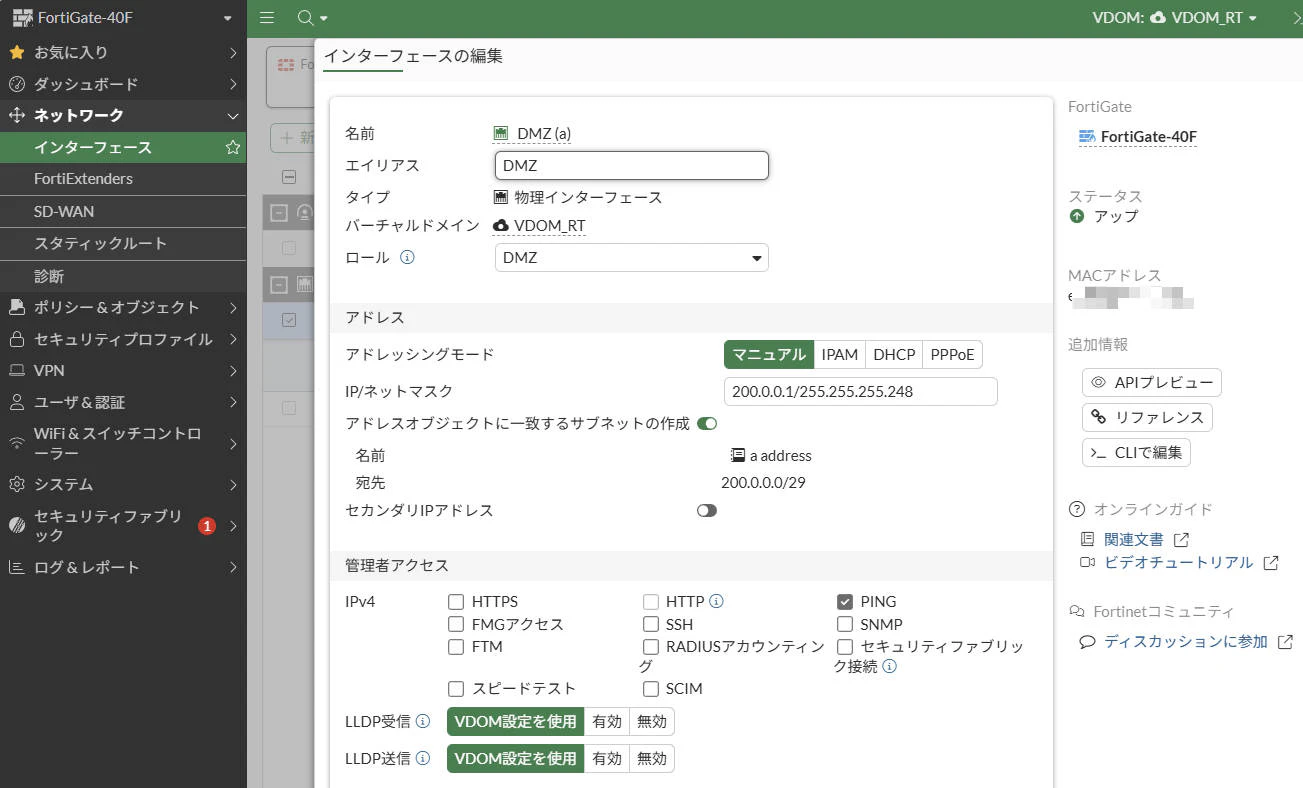Click the info icon next to HTTP
Screen dimensions: 1303x788
[x=716, y=602]
